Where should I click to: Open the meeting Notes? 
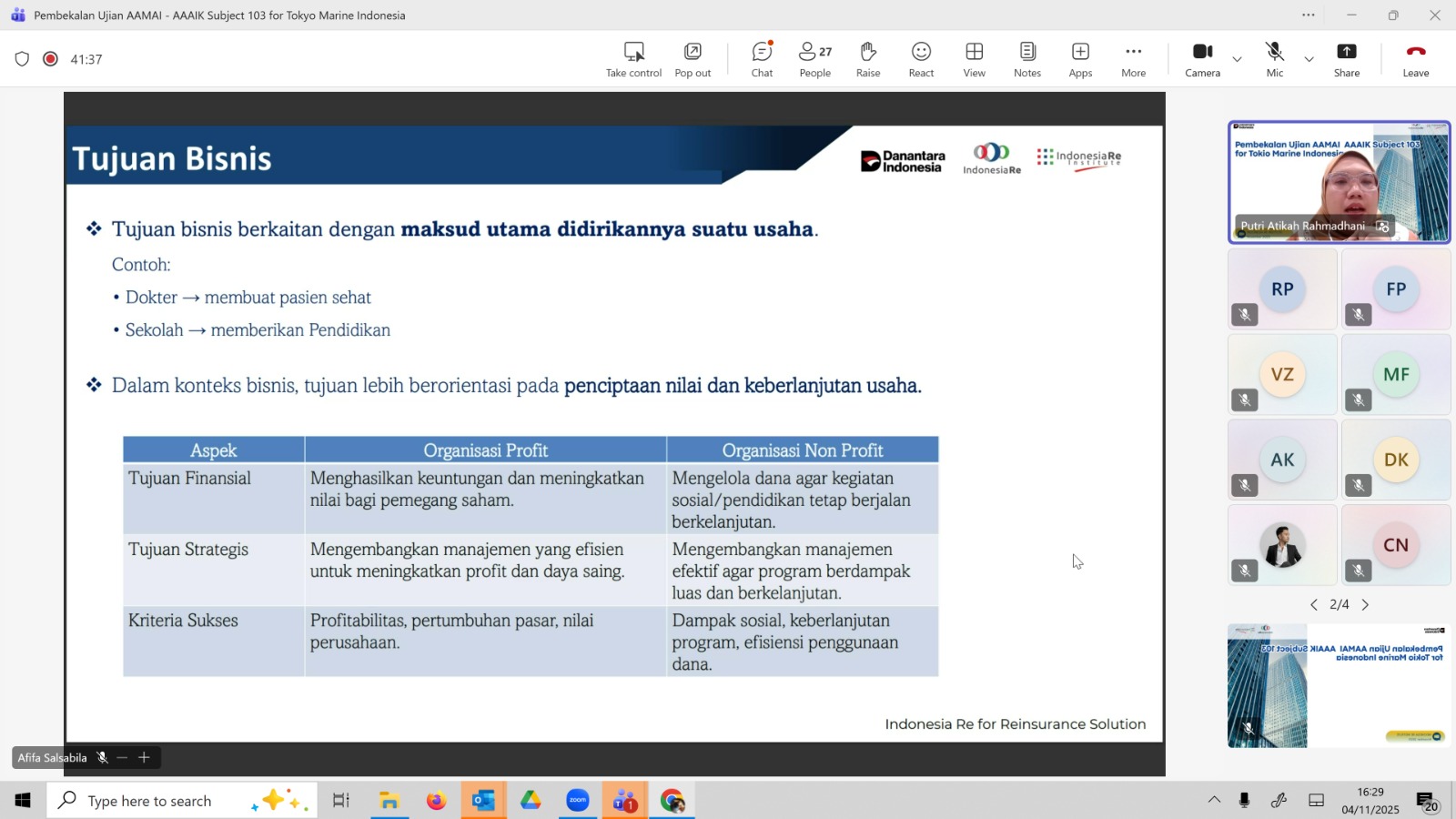click(x=1026, y=59)
